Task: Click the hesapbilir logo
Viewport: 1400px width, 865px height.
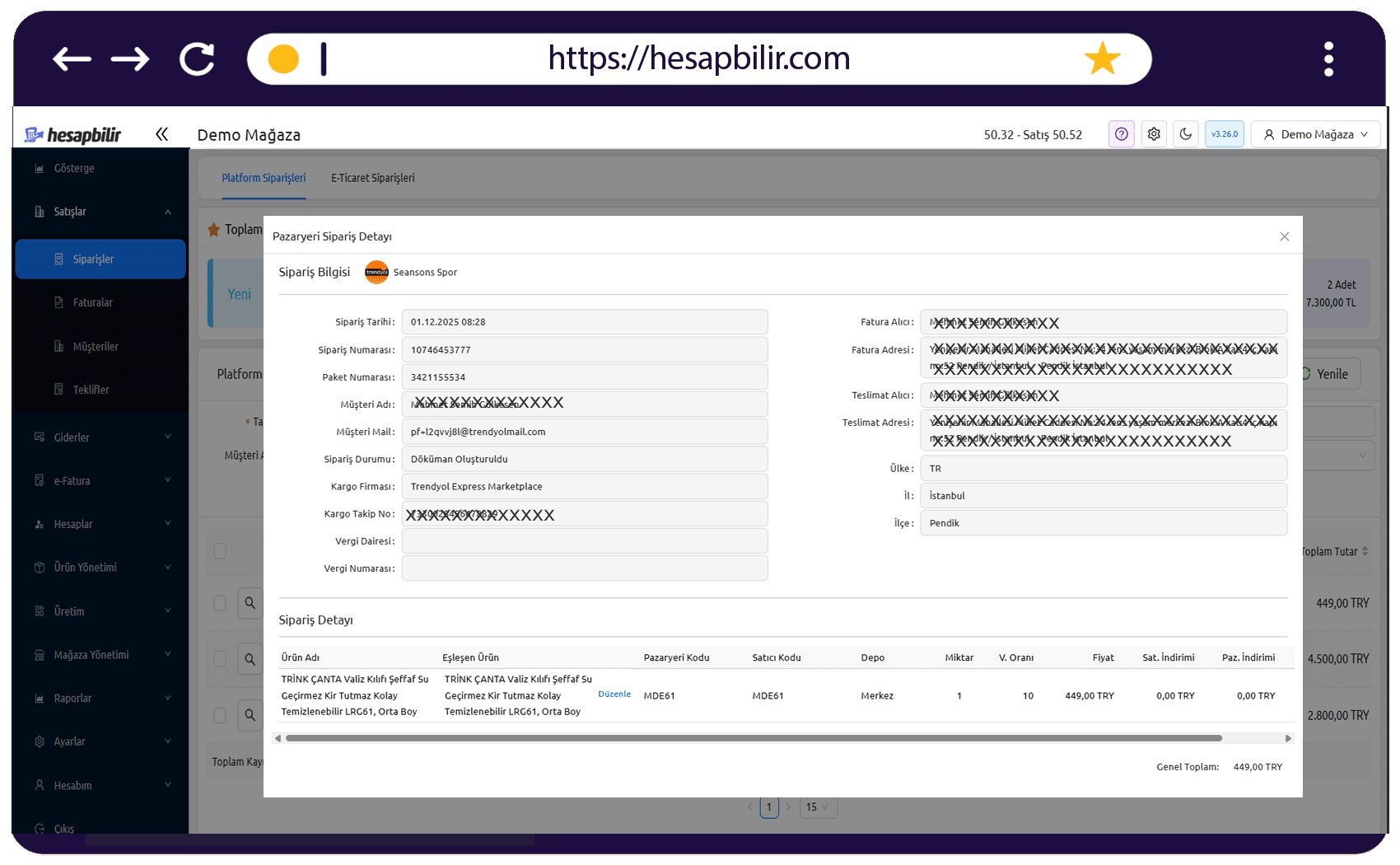Action: pyautogui.click(x=72, y=134)
